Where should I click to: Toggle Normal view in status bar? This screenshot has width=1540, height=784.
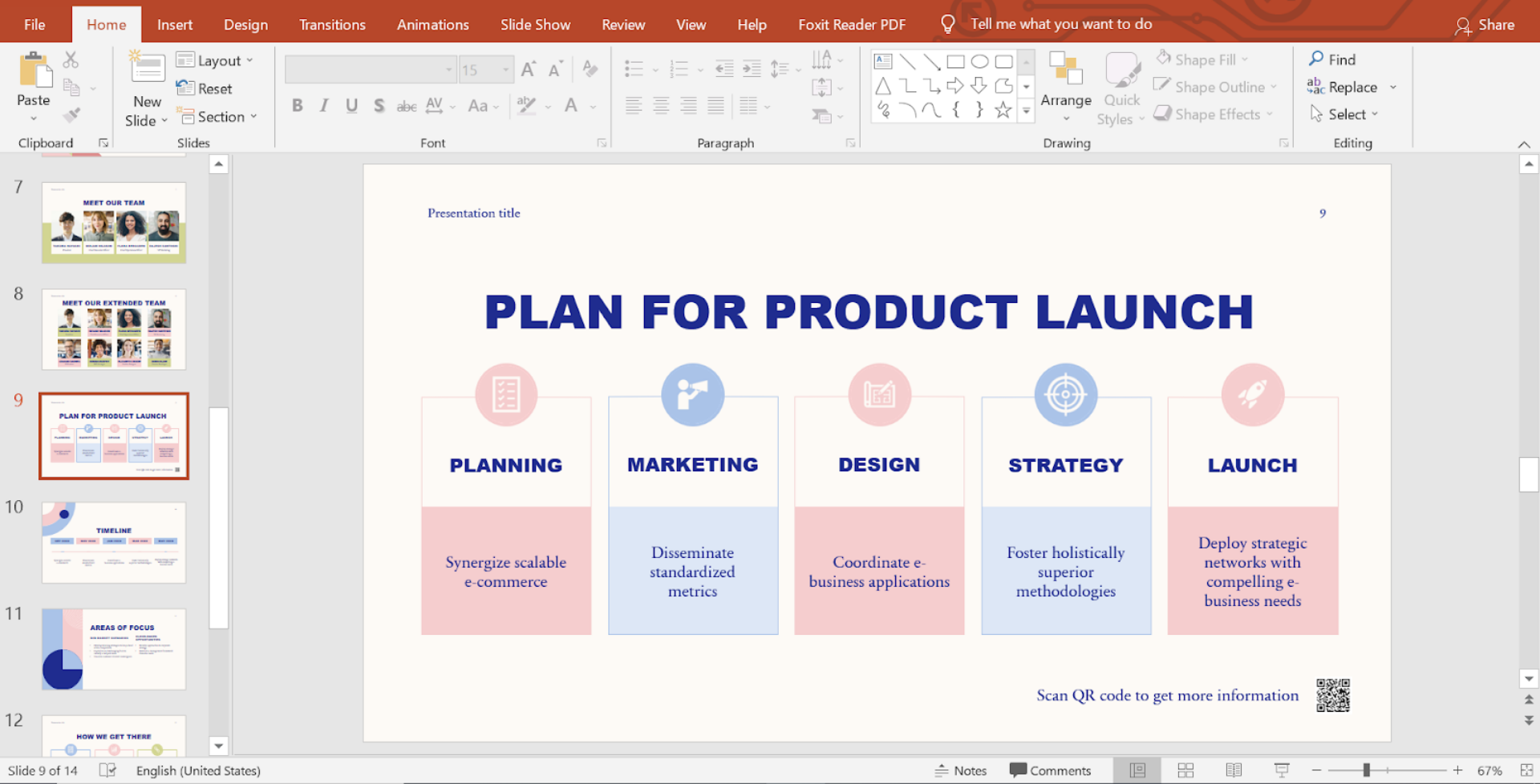point(1137,770)
